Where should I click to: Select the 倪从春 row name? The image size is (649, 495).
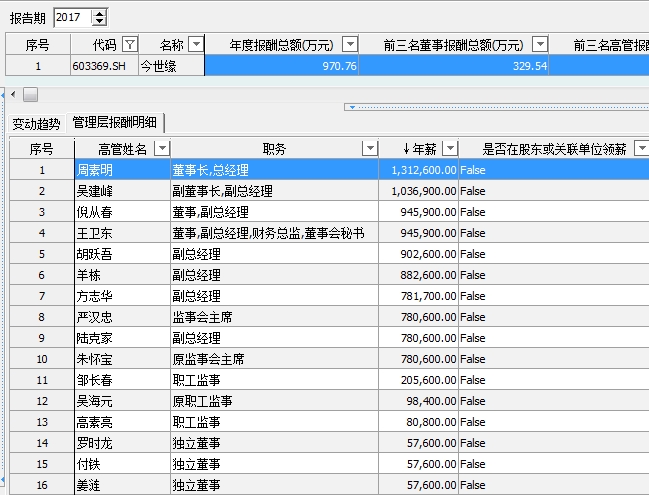tap(123, 212)
